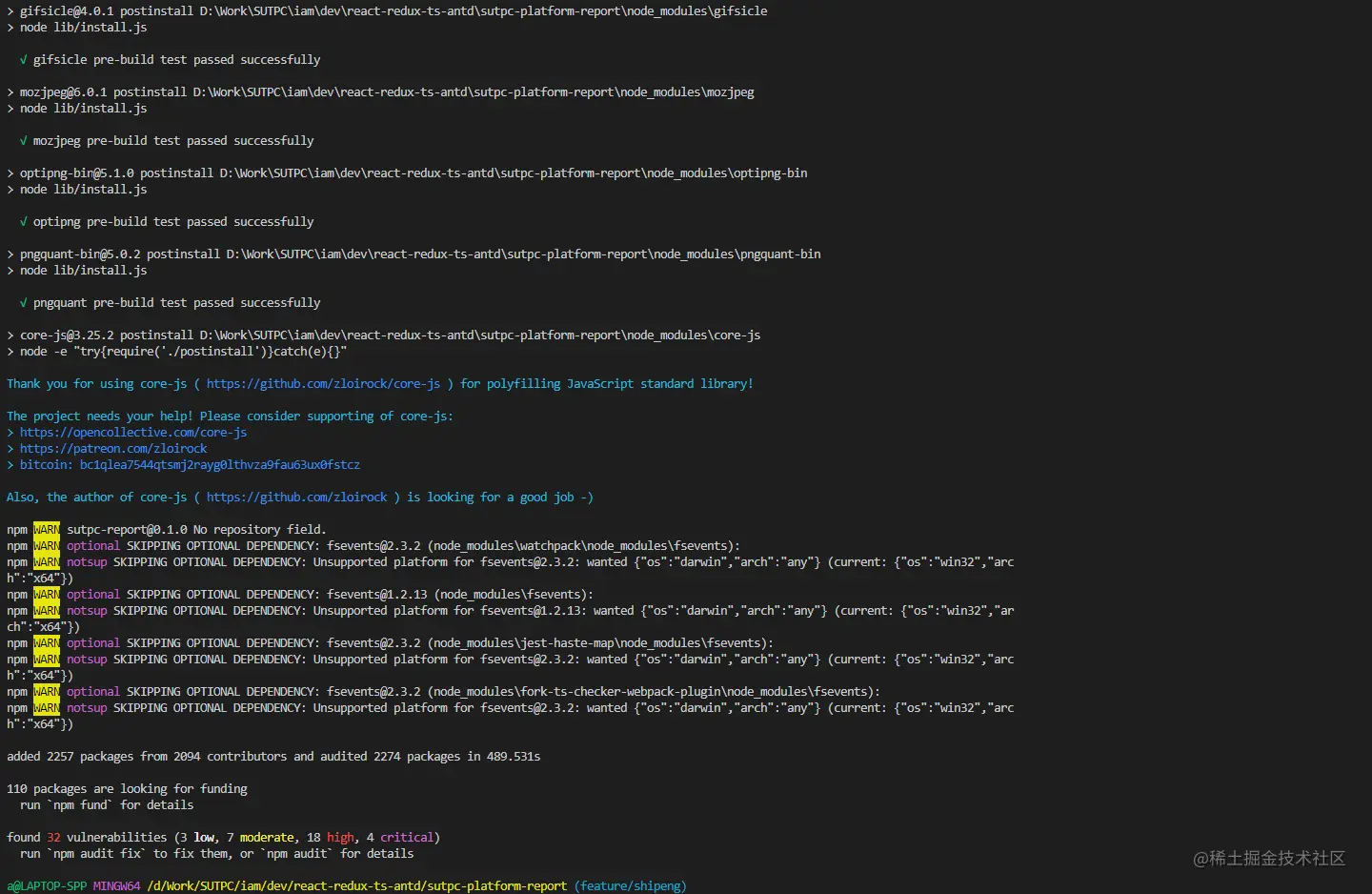Click the (feature/shipeng) branch name

coord(630,886)
